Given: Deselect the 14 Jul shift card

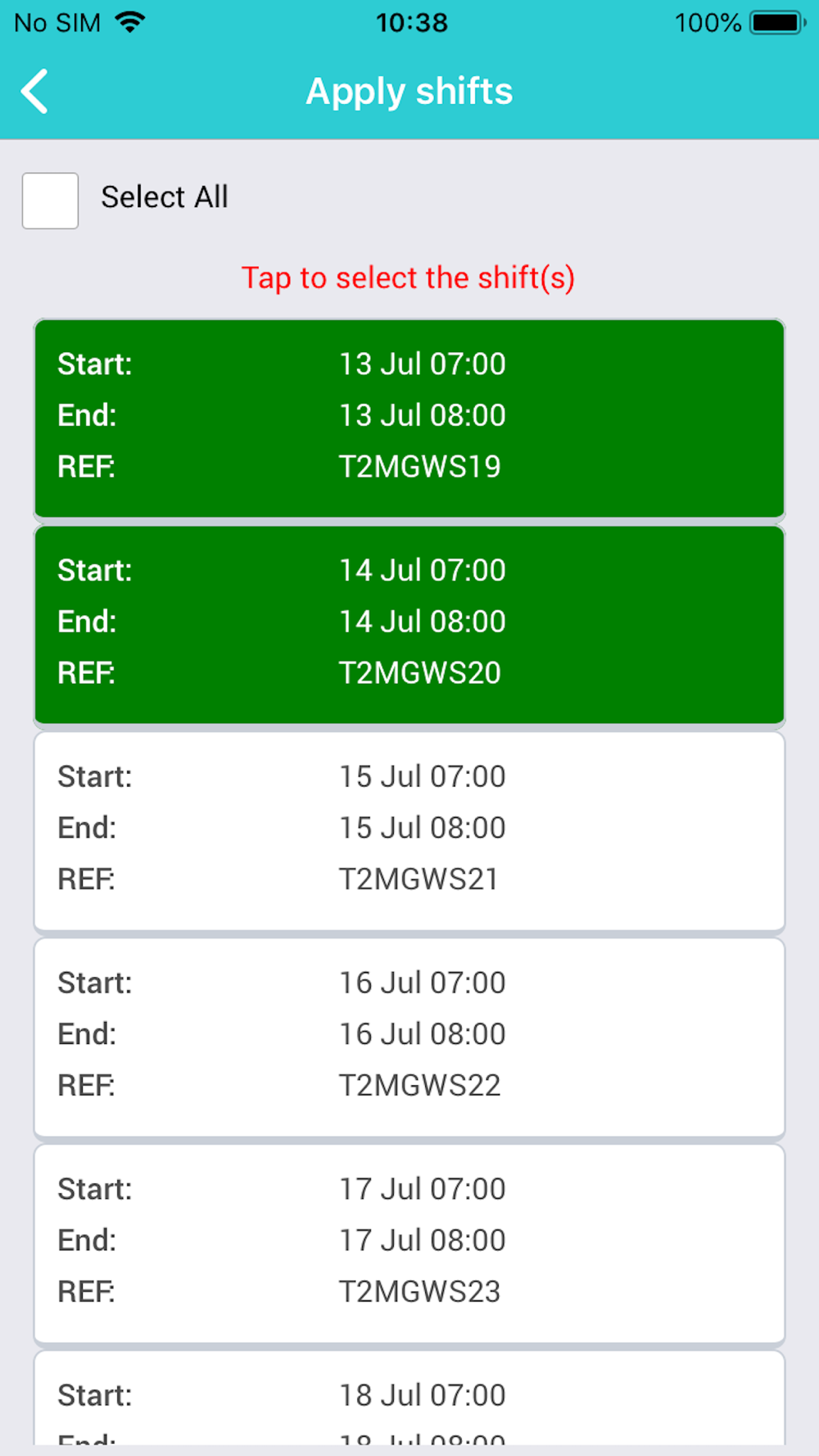Looking at the screenshot, I should [x=409, y=625].
